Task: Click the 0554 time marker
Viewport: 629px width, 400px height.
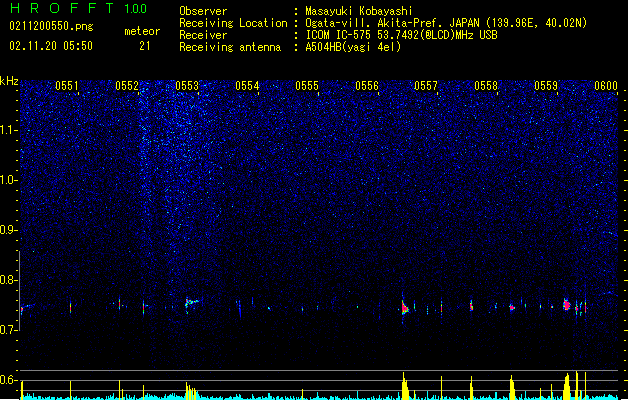Action: pos(247,86)
